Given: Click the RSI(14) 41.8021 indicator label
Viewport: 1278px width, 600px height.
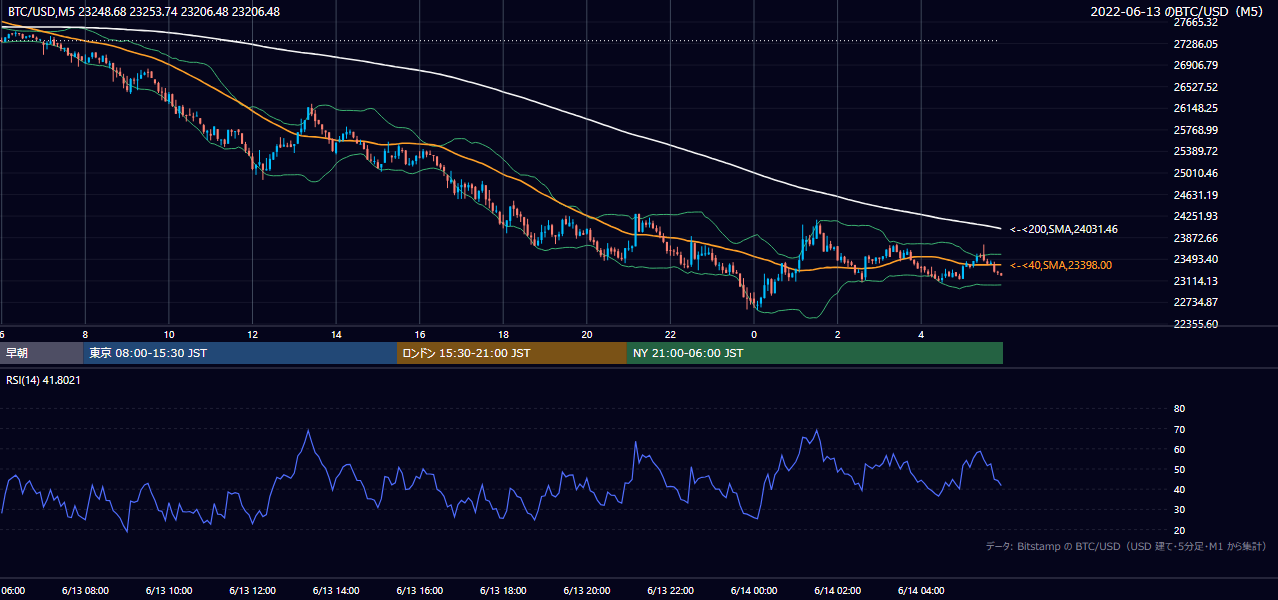Looking at the screenshot, I should [x=44, y=380].
